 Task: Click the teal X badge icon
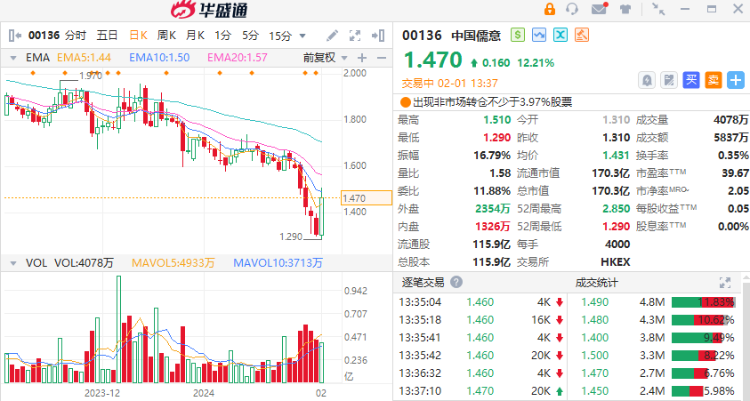point(560,35)
